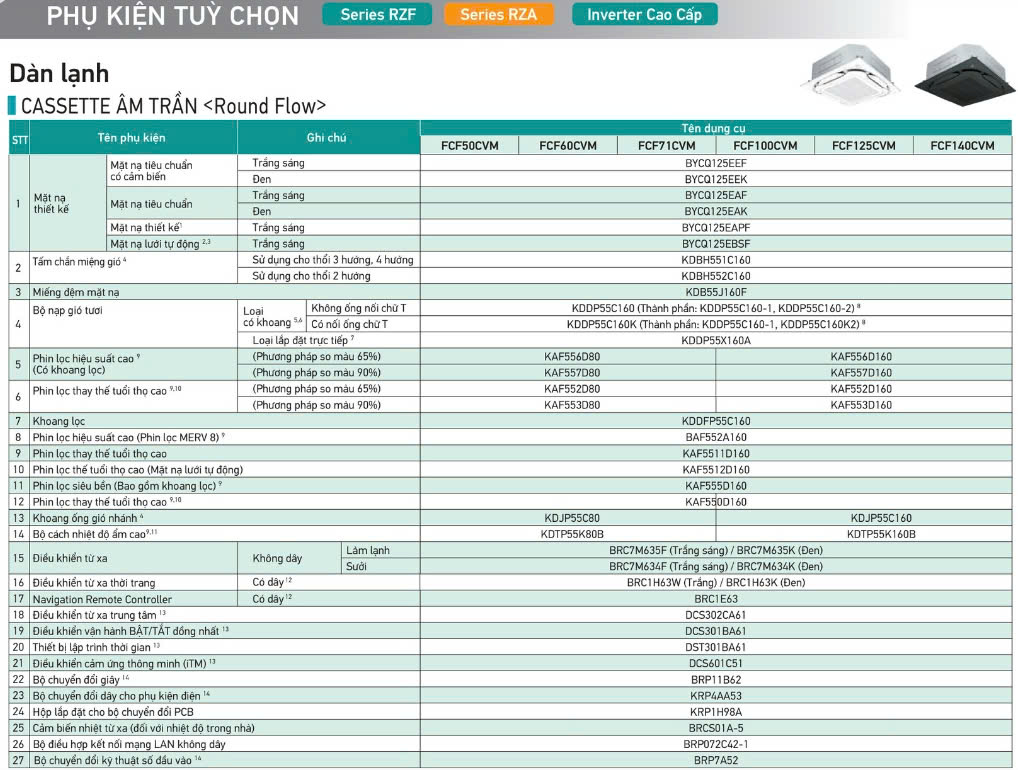This screenshot has height=770, width=1018.
Task: Click the KAF555D160 code
Action: 716,486
